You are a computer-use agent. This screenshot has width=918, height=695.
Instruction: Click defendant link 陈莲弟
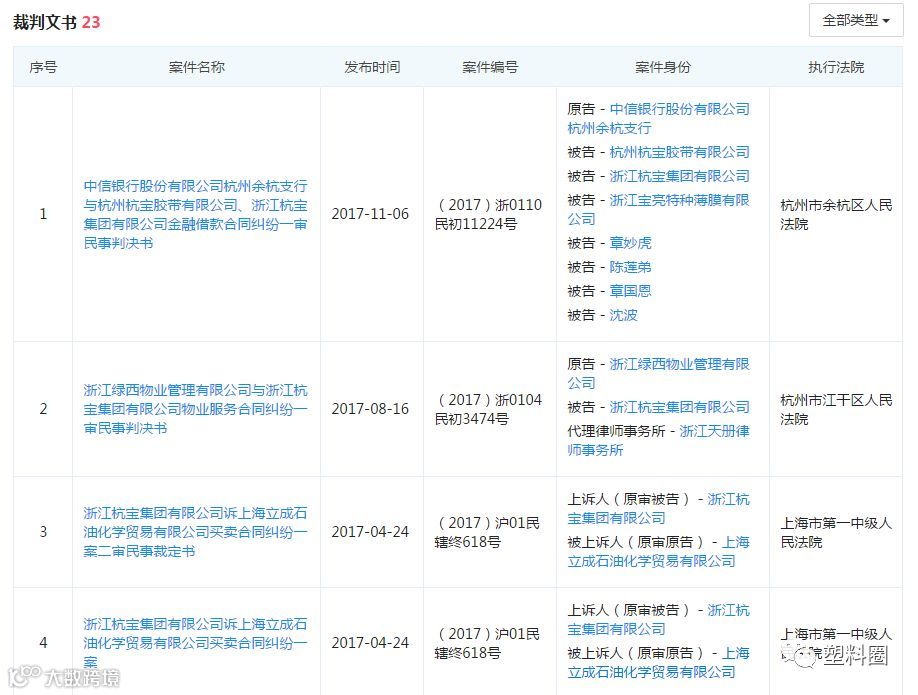click(631, 267)
